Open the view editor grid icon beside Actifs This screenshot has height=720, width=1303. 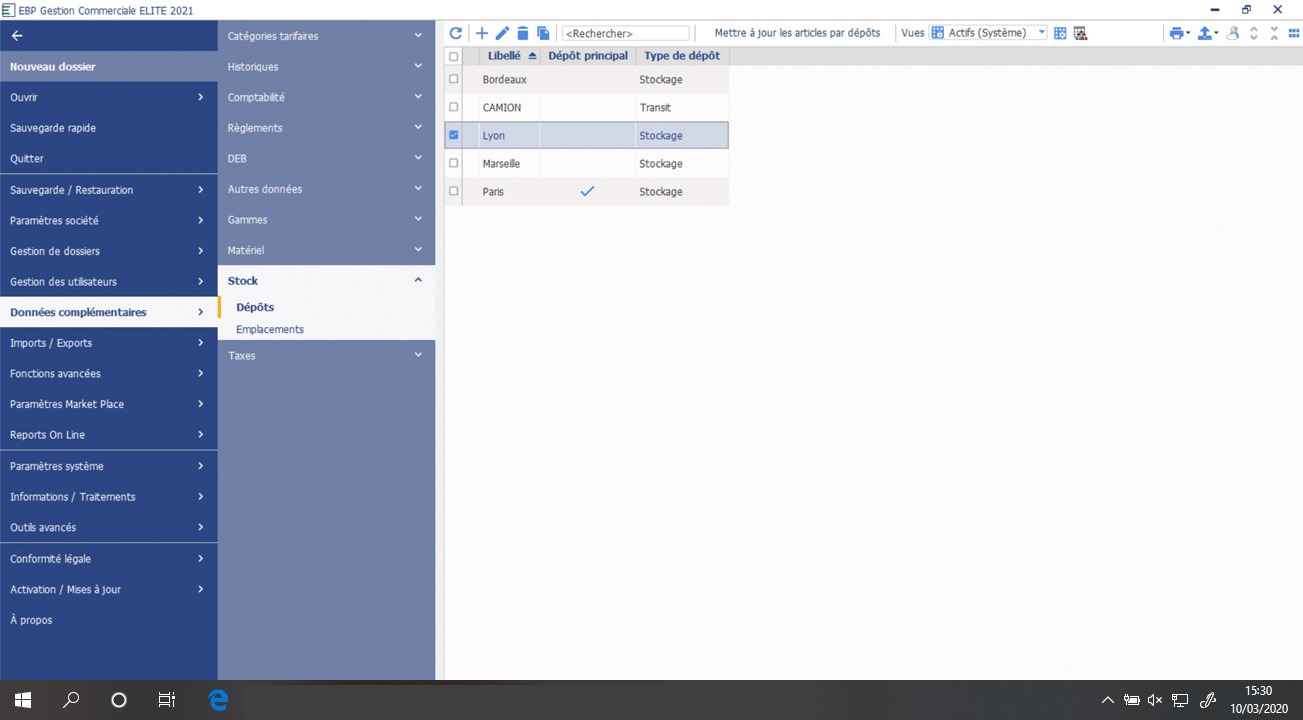pos(1060,33)
